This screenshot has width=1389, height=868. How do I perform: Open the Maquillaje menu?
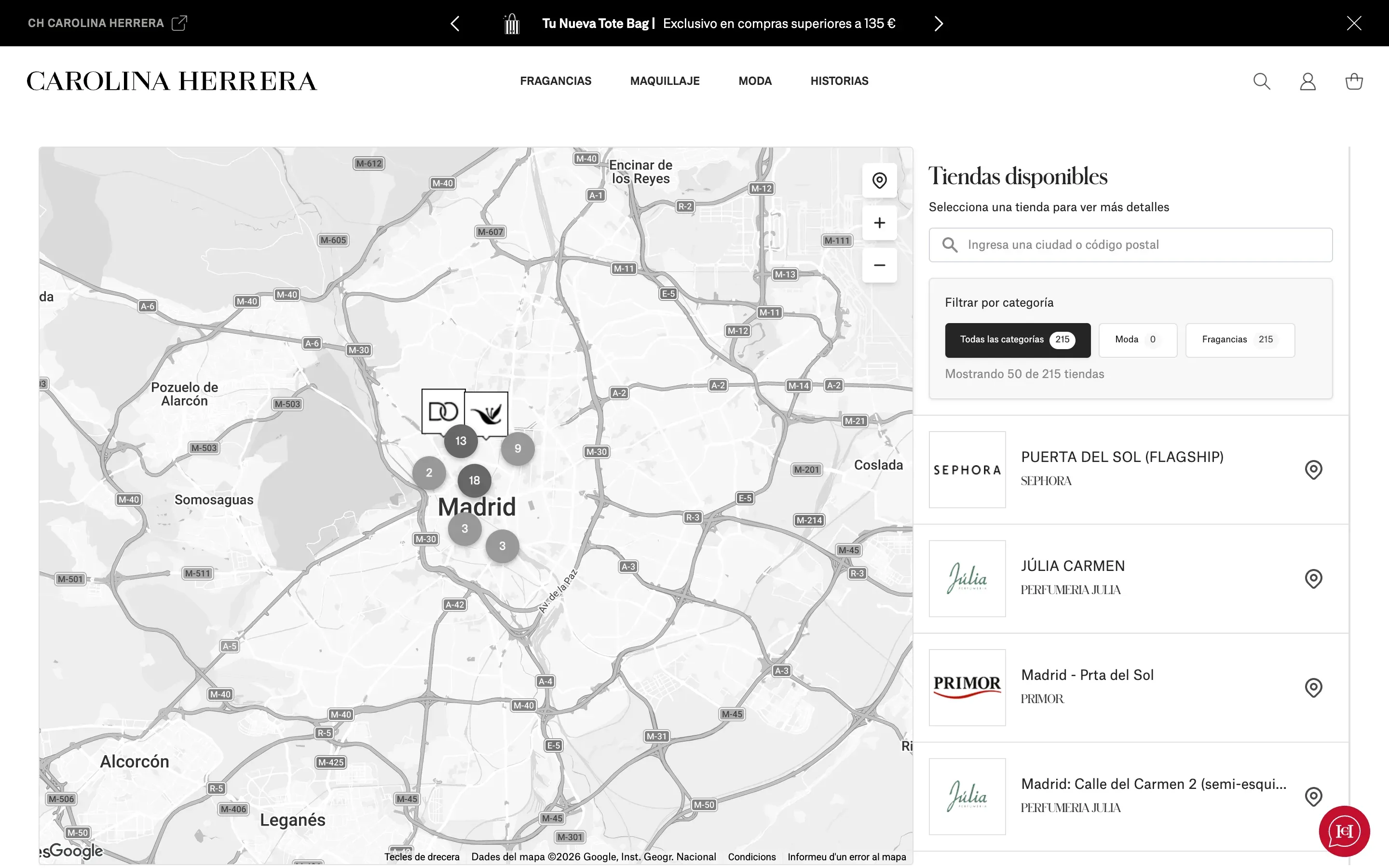[665, 81]
